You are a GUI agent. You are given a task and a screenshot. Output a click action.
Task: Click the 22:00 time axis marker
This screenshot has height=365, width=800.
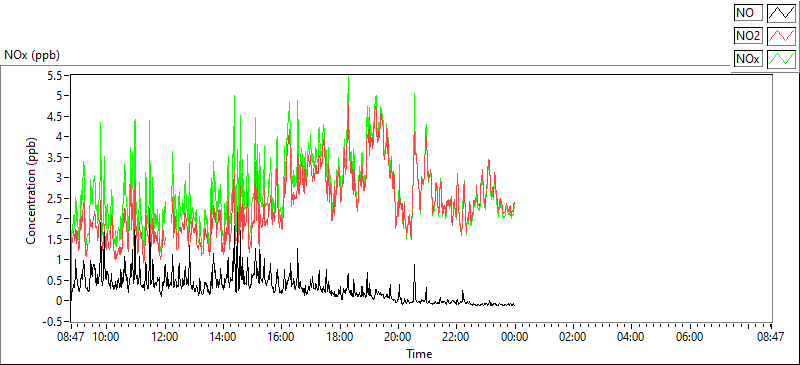[456, 337]
